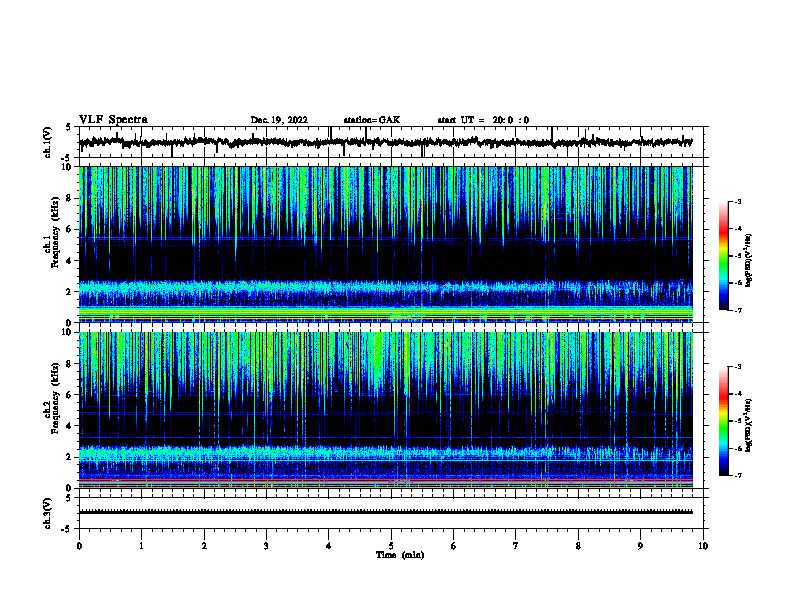Image resolution: width=792 pixels, height=612 pixels.
Task: Click the ch.1 spectrogram 2 kHz band
Action: coord(385,290)
